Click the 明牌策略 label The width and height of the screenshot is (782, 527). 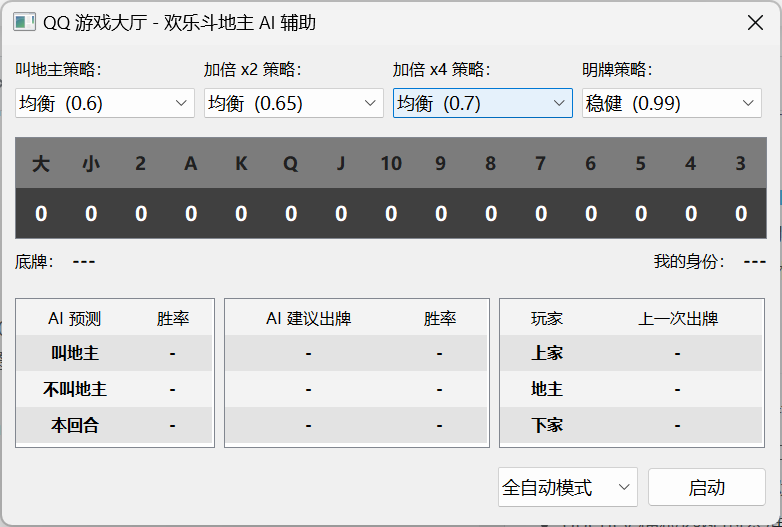617,70
